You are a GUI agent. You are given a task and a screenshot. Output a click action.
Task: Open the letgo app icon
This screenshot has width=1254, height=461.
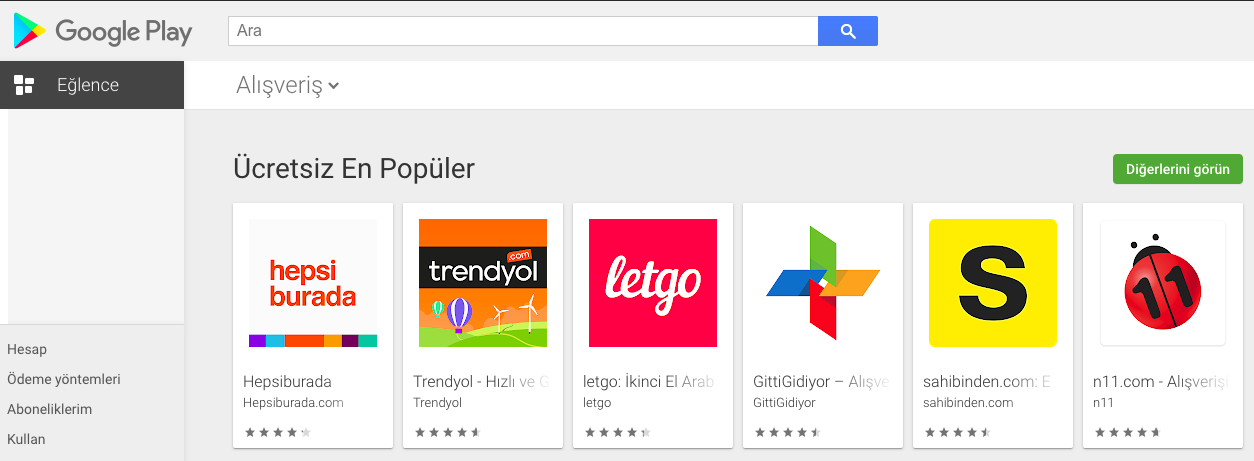coord(653,283)
